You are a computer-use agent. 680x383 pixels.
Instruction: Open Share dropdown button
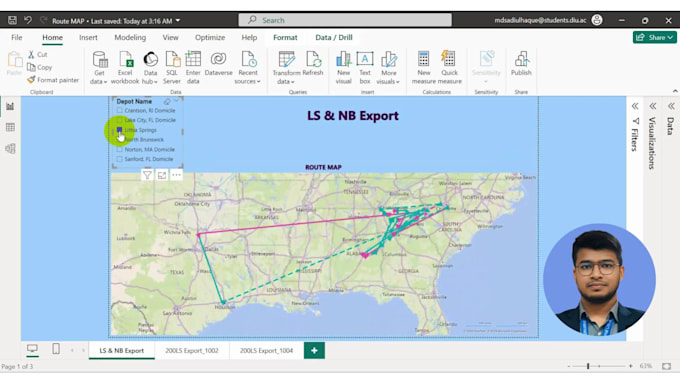654,37
